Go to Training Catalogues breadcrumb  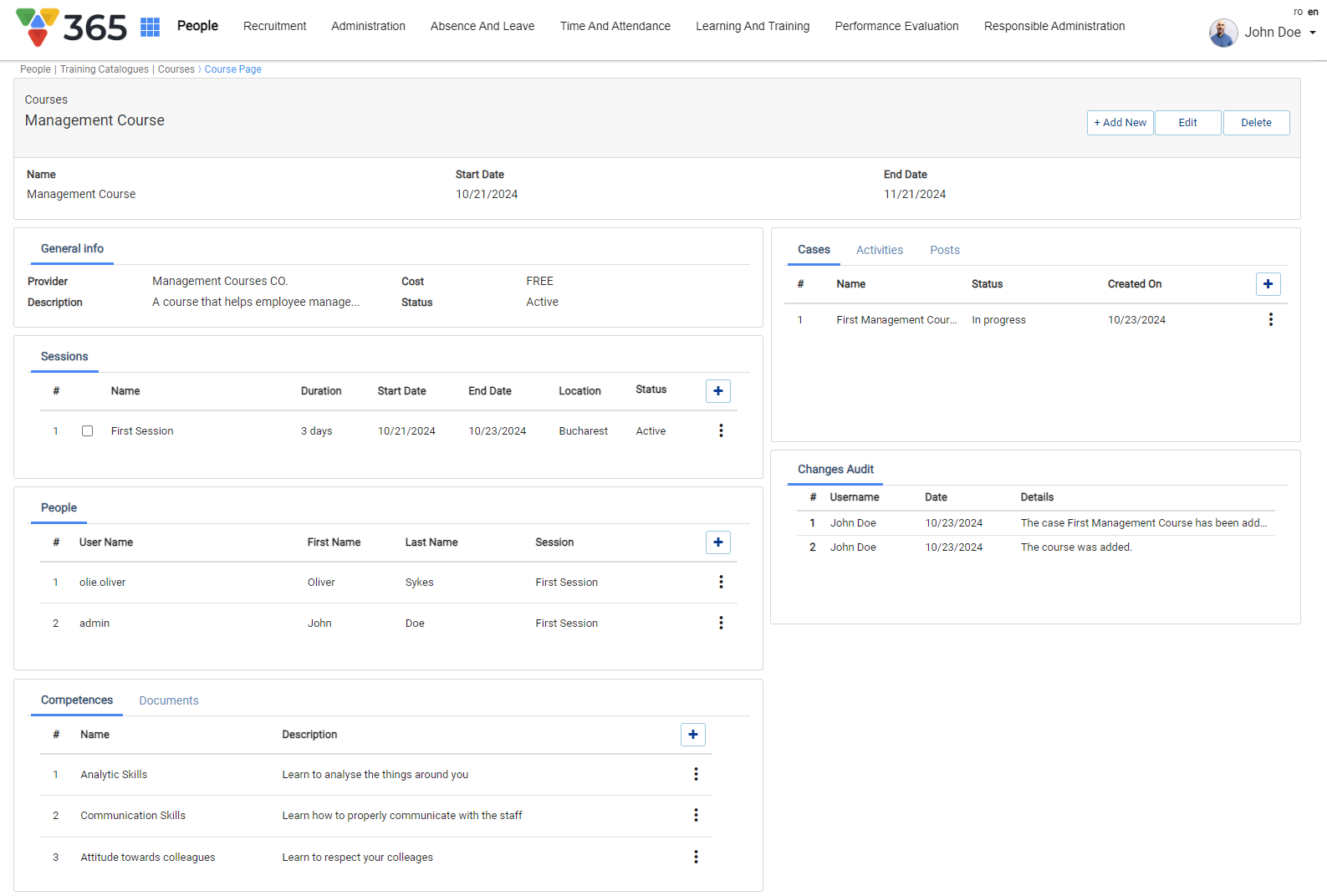tap(105, 69)
